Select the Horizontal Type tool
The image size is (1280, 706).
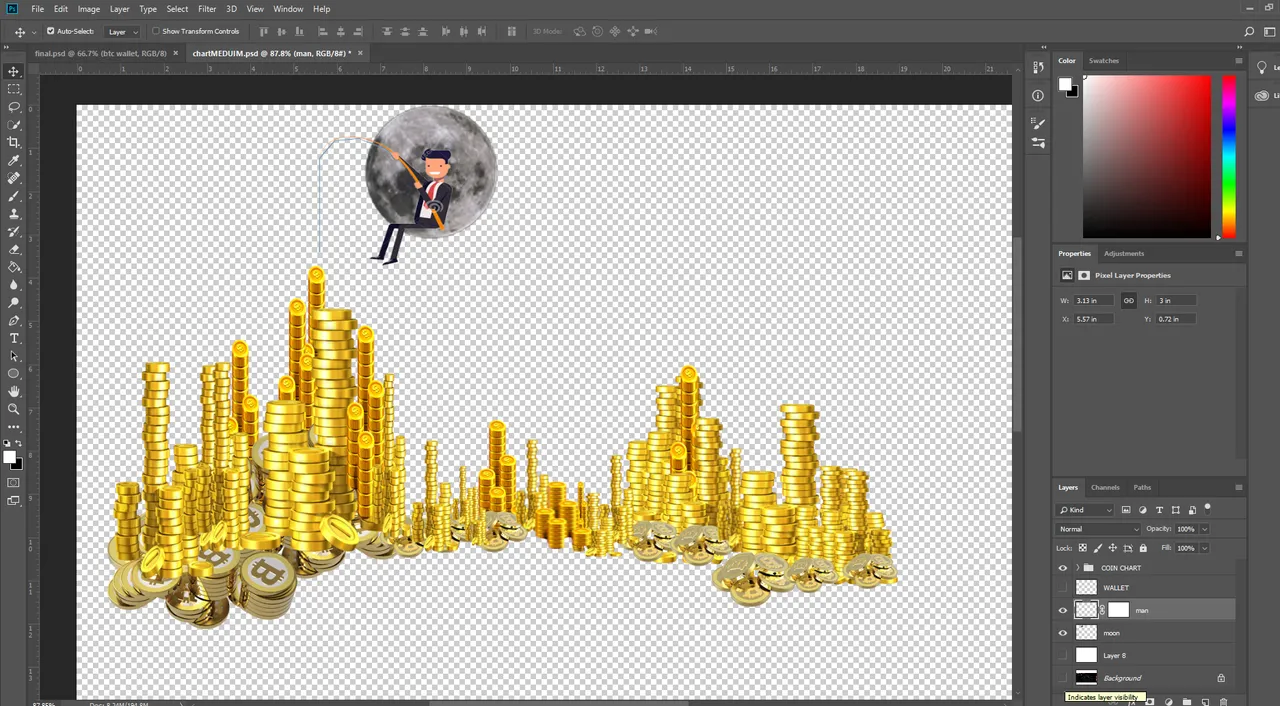coord(14,338)
